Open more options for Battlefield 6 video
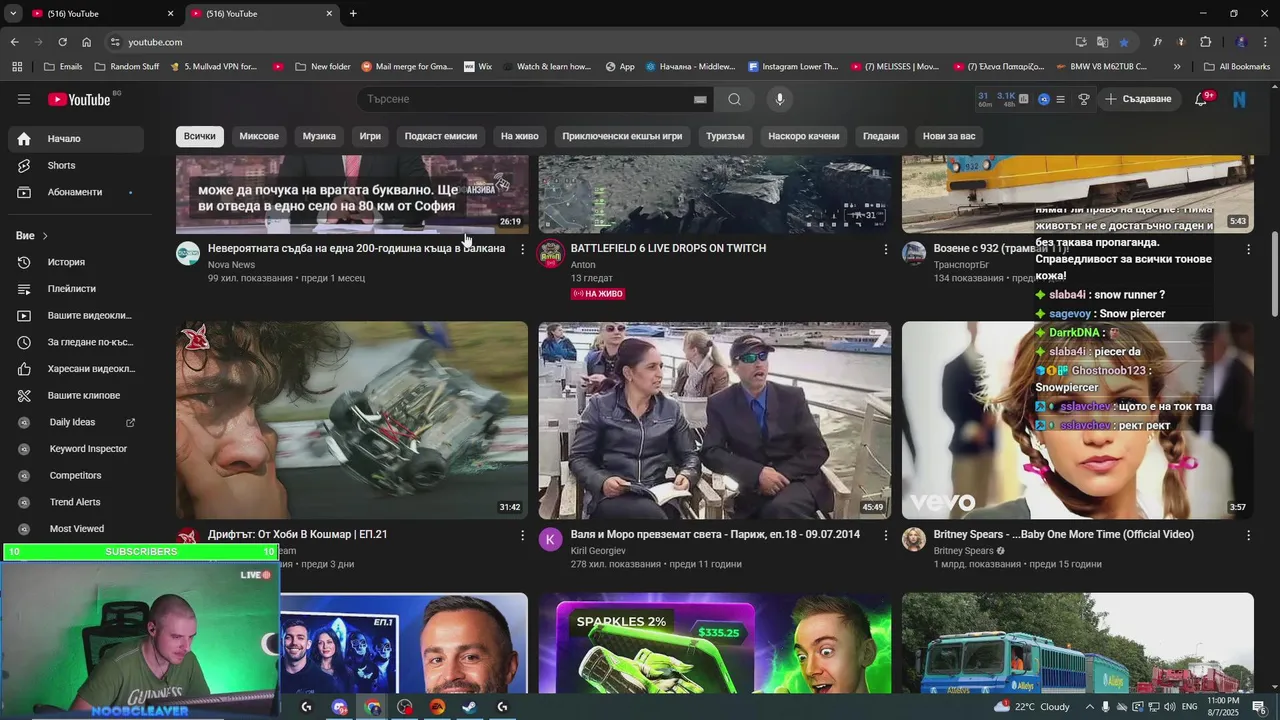Image resolution: width=1280 pixels, height=720 pixels. coord(885,249)
